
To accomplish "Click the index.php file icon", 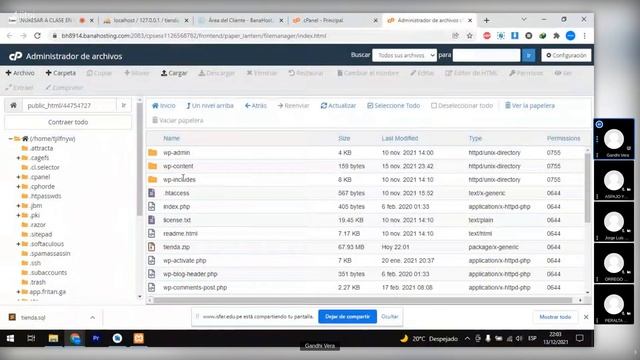I will point(152,207).
